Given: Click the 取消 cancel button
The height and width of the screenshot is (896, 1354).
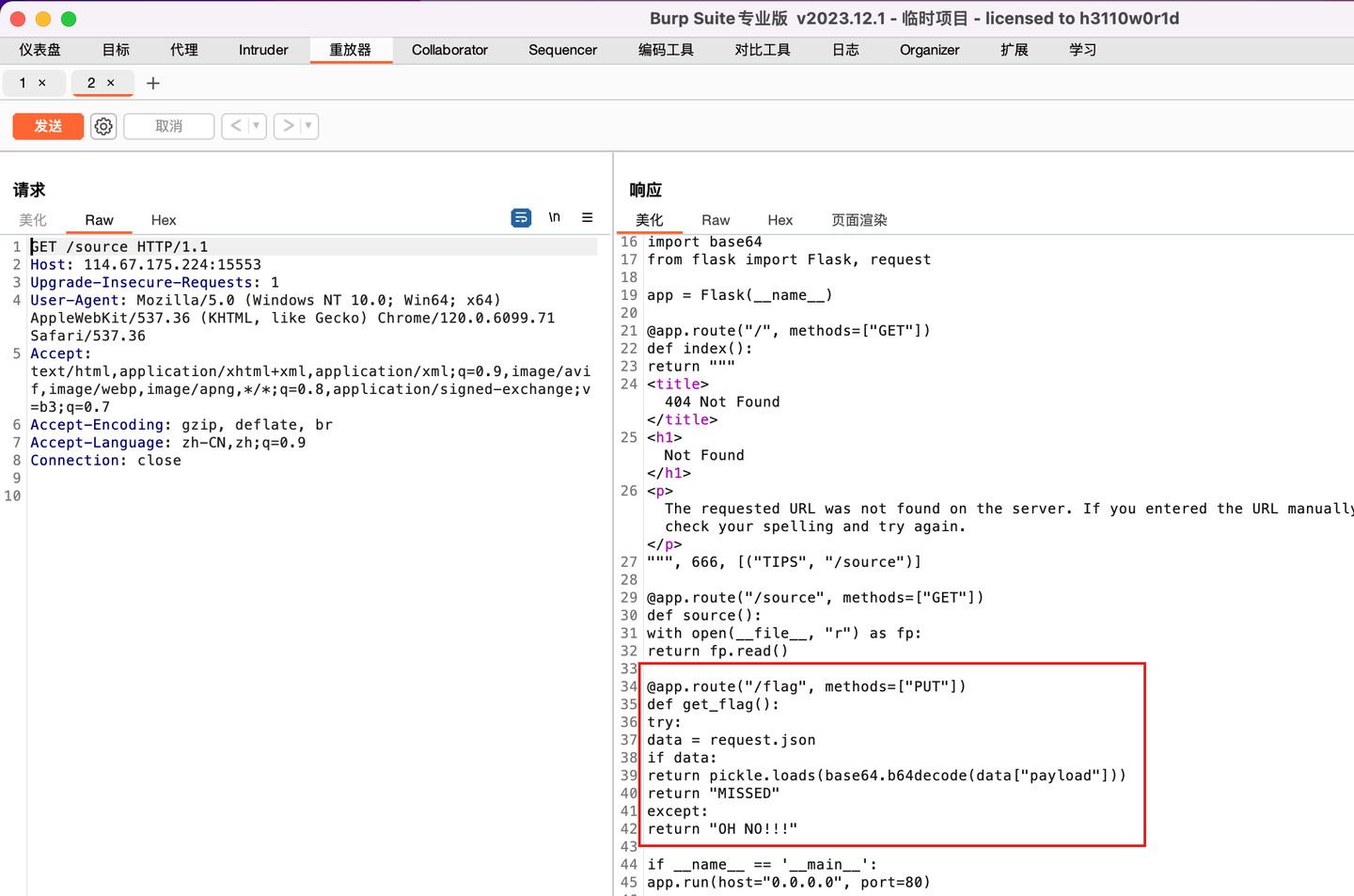Looking at the screenshot, I should 168,125.
